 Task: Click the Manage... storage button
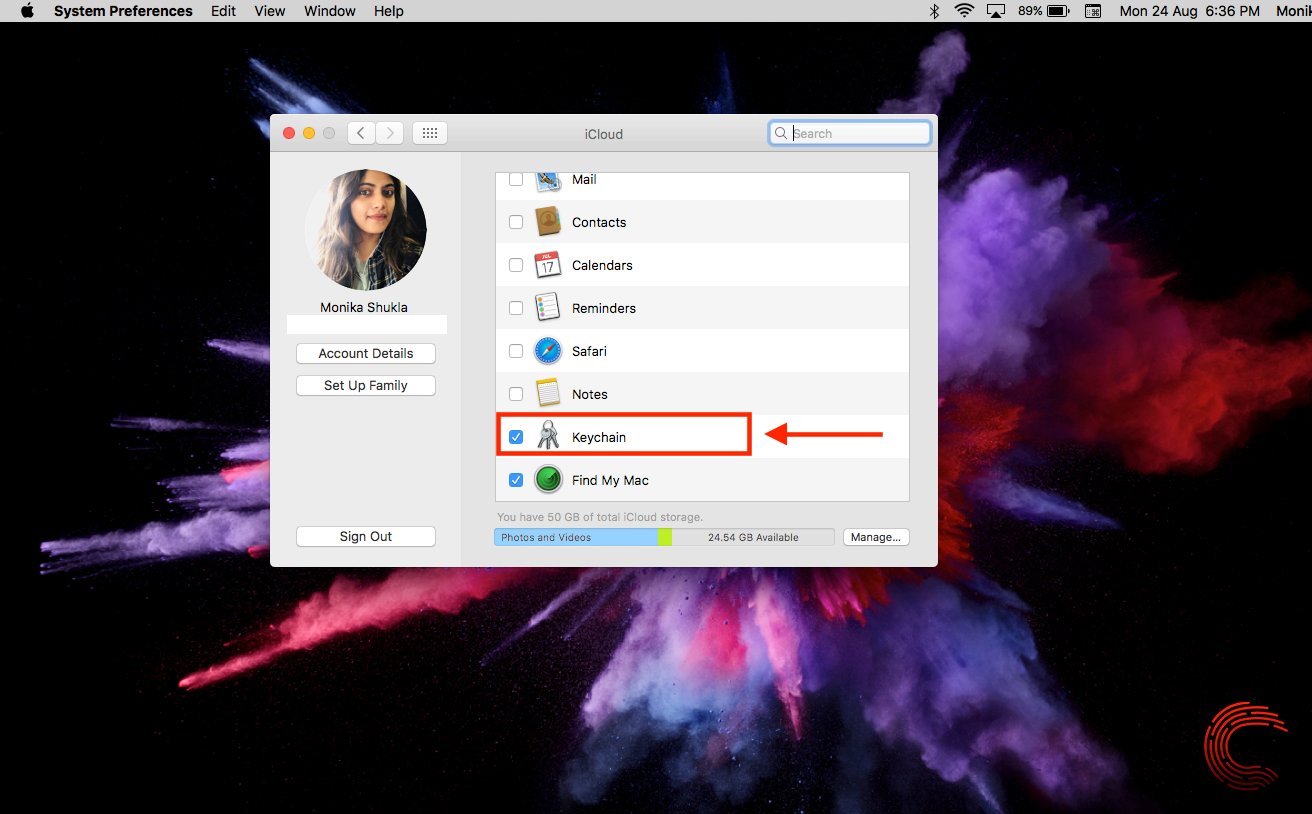876,537
